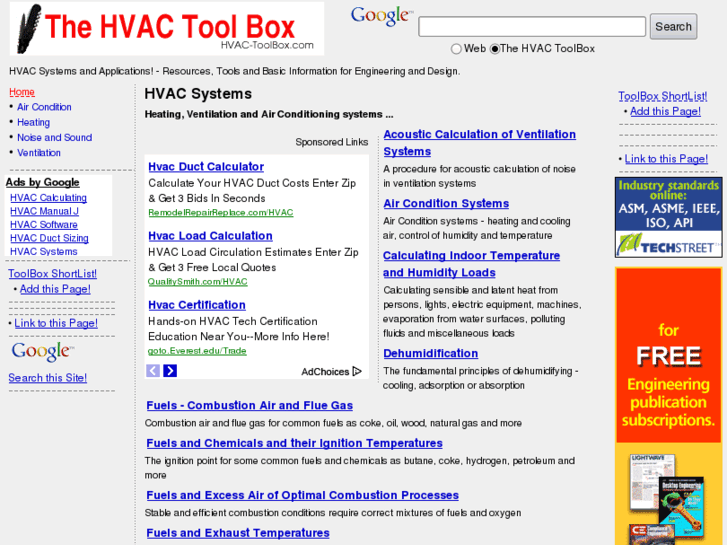Screen dimensions: 727x545
Task: Click the Ads by Google label
Action: tap(43, 182)
